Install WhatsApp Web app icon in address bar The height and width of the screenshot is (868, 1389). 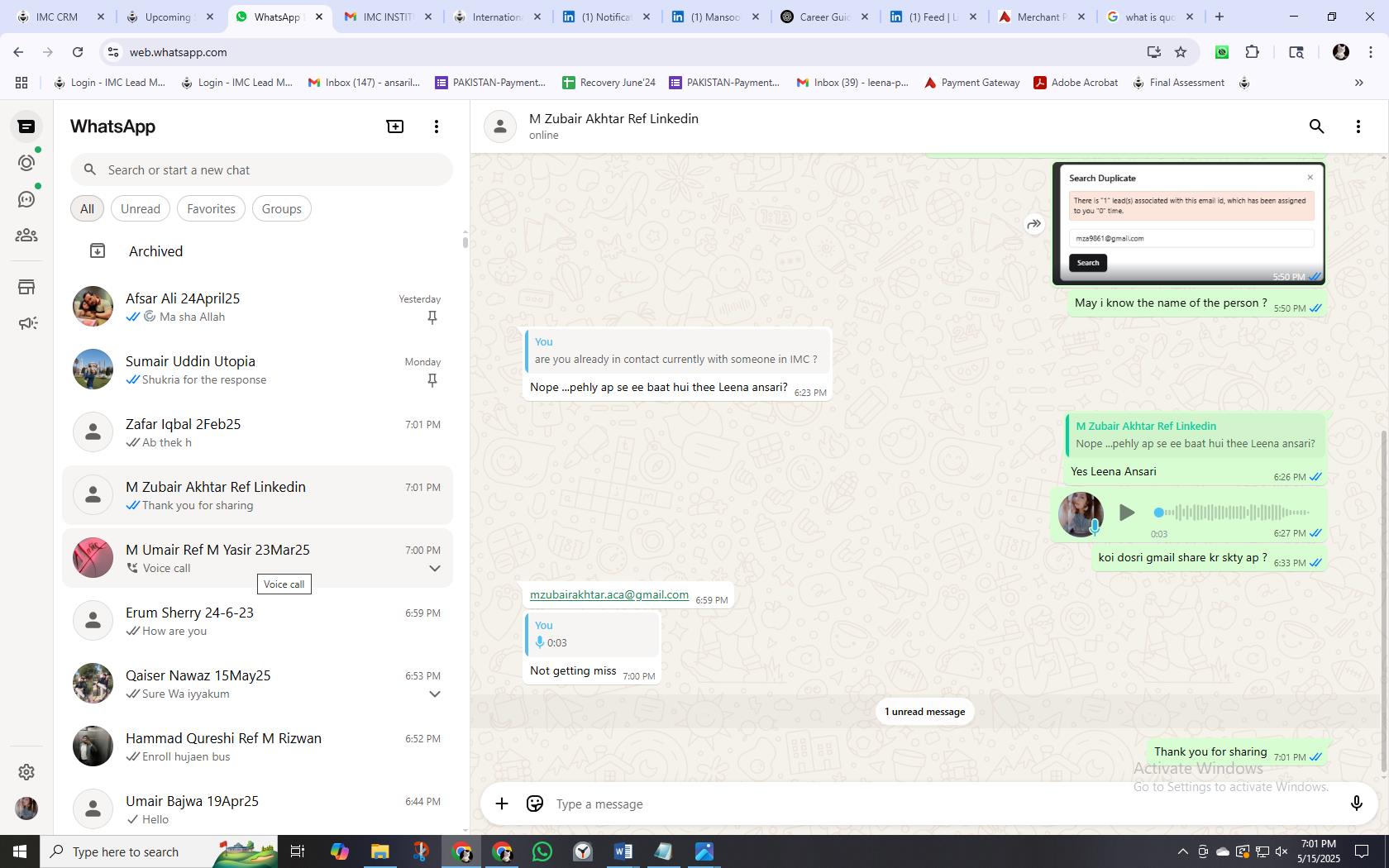(1153, 52)
